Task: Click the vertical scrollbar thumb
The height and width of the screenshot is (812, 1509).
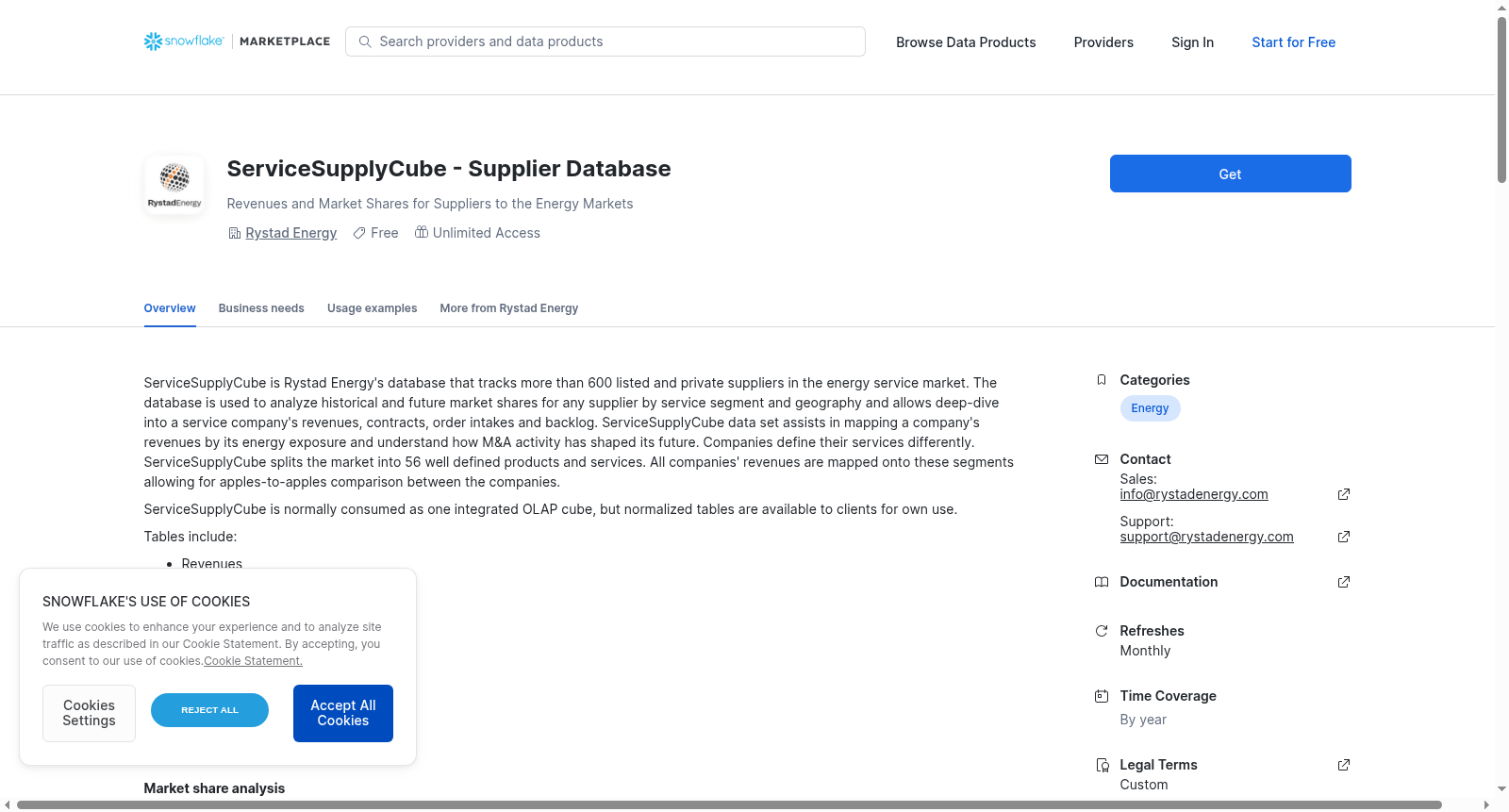Action: pyautogui.click(x=1501, y=99)
